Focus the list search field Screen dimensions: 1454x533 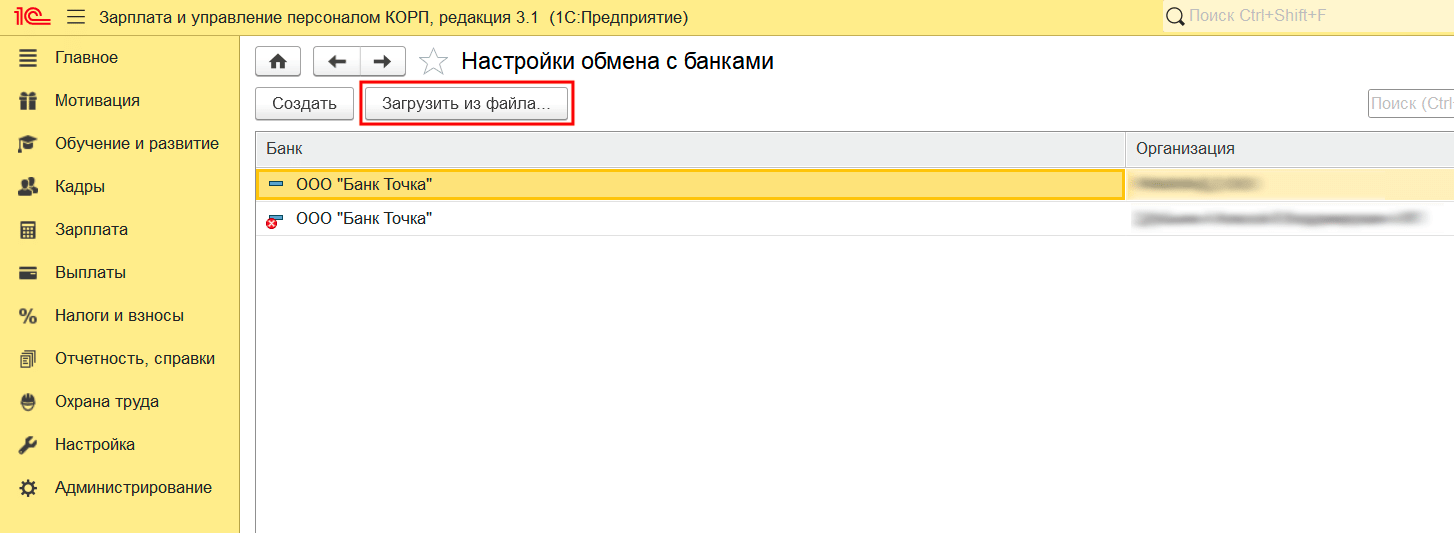1410,104
